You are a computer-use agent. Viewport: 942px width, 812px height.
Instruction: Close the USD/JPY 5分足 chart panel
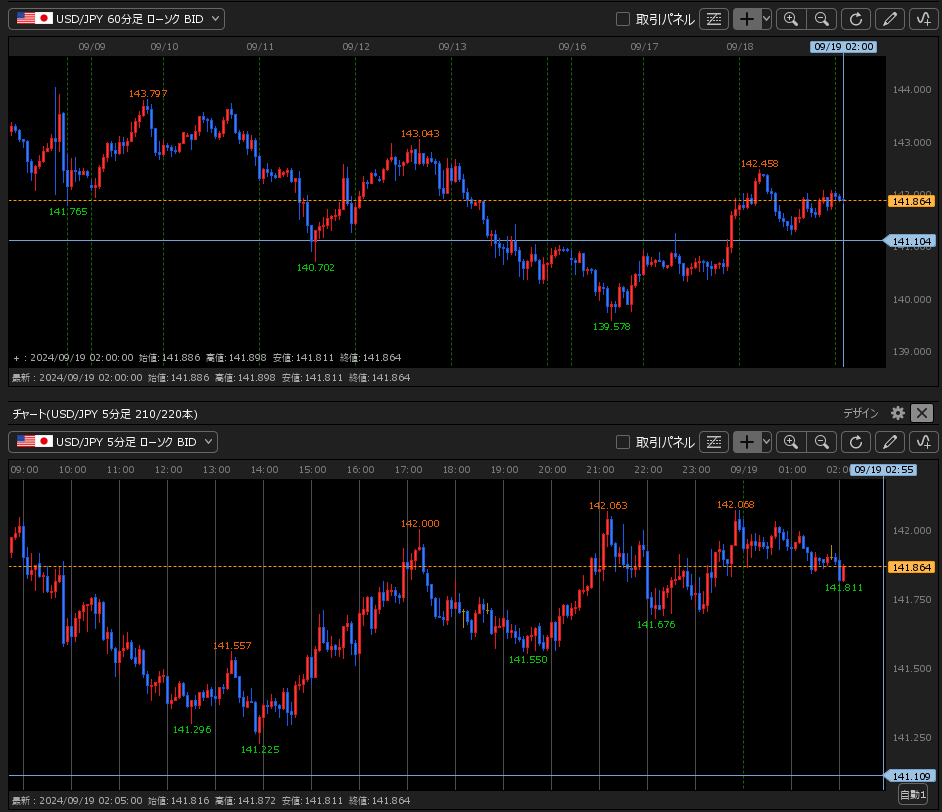point(922,413)
